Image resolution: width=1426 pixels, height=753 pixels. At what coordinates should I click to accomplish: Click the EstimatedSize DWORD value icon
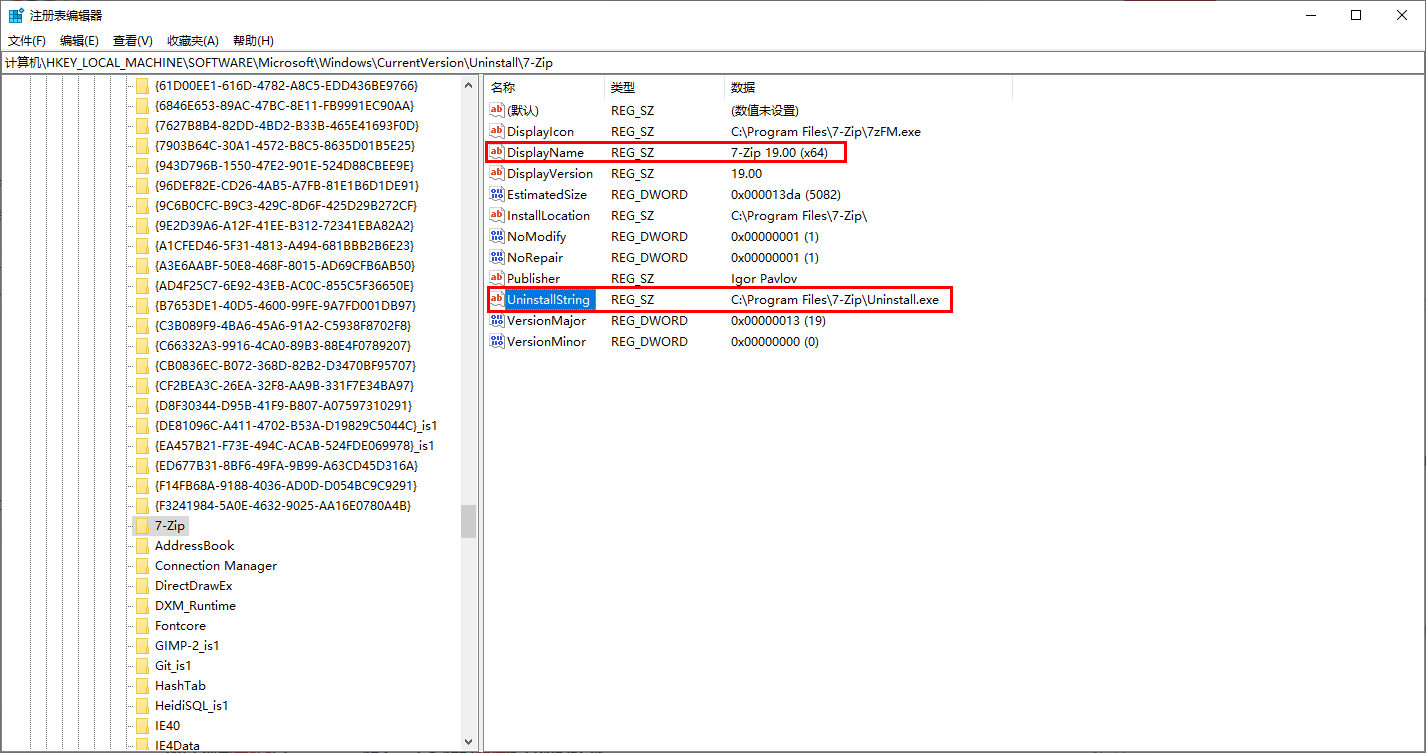pyautogui.click(x=497, y=194)
